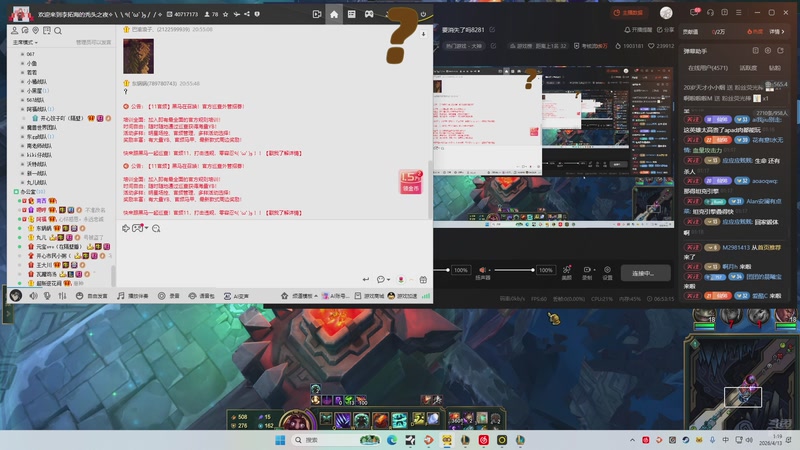Favorite the channel with the star icon
The width and height of the screenshot is (800, 450).
click(x=226, y=14)
